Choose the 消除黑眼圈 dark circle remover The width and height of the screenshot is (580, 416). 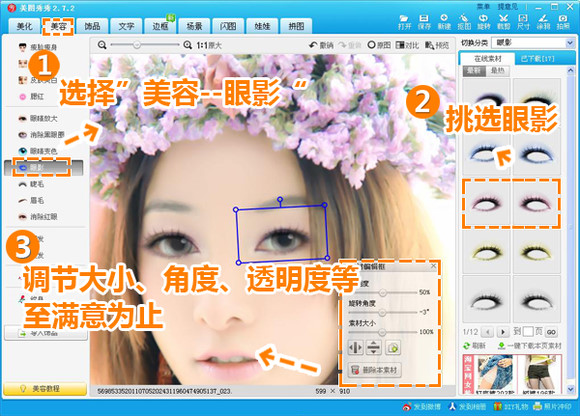(x=41, y=135)
